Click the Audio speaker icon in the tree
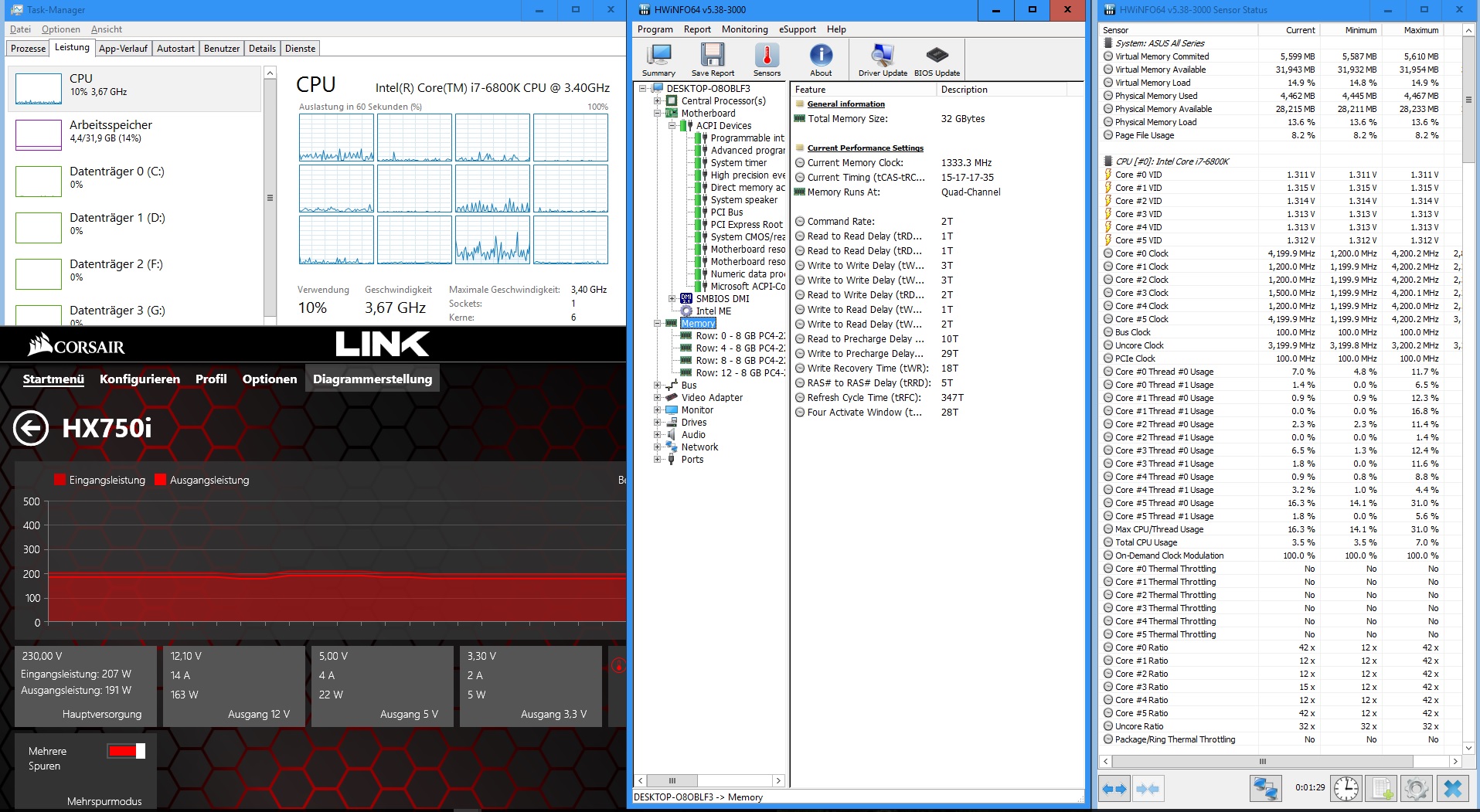Viewport: 1480px width, 812px height. 672,435
